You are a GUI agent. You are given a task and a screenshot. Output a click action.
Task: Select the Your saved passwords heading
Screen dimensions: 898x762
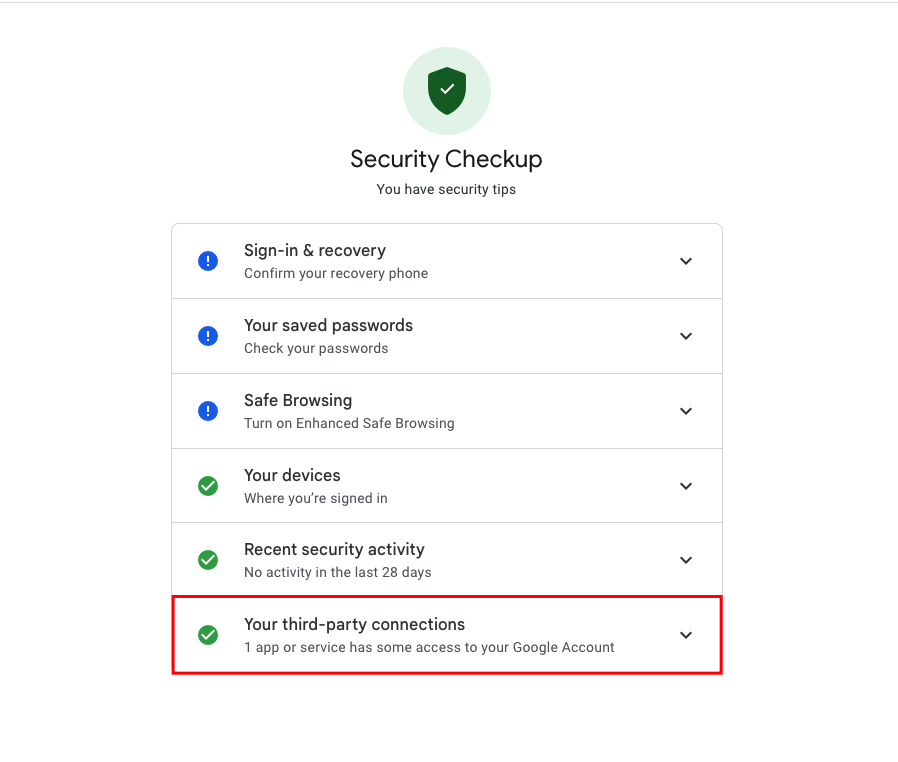click(328, 325)
